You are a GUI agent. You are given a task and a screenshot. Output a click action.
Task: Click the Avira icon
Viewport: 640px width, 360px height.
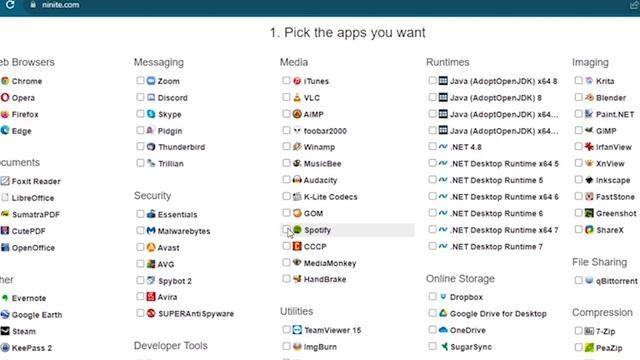point(151,297)
